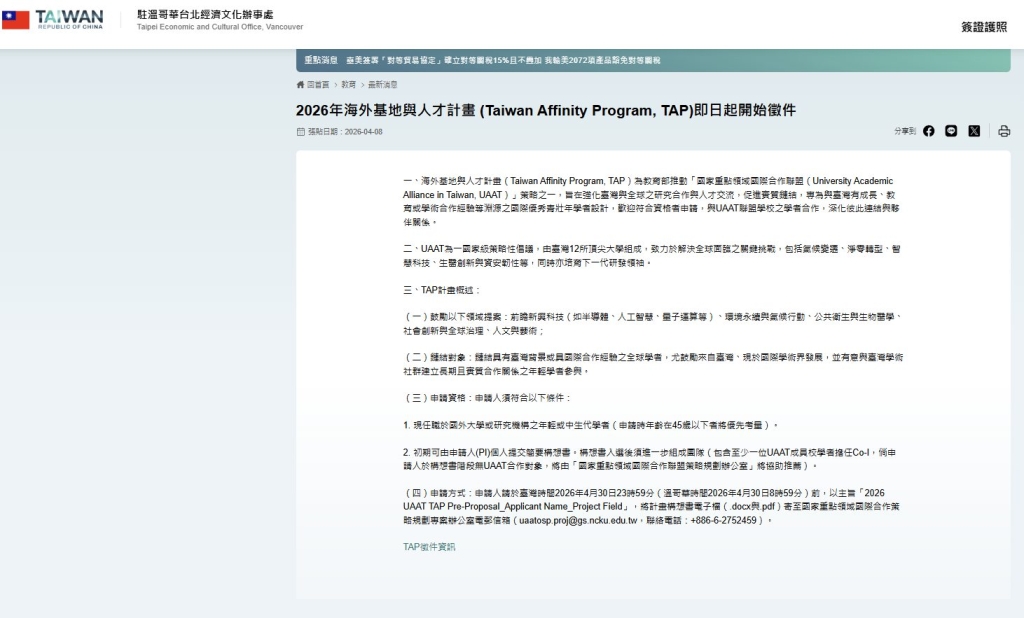The image size is (1024, 618).
Task: Click the TAIWAN Republic of China logo
Action: coord(69,20)
